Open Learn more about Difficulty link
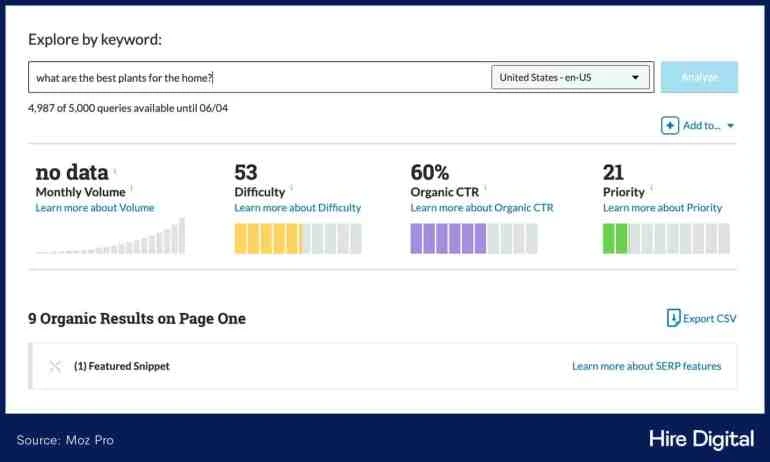Viewport: 770px width, 462px height. coord(297,208)
